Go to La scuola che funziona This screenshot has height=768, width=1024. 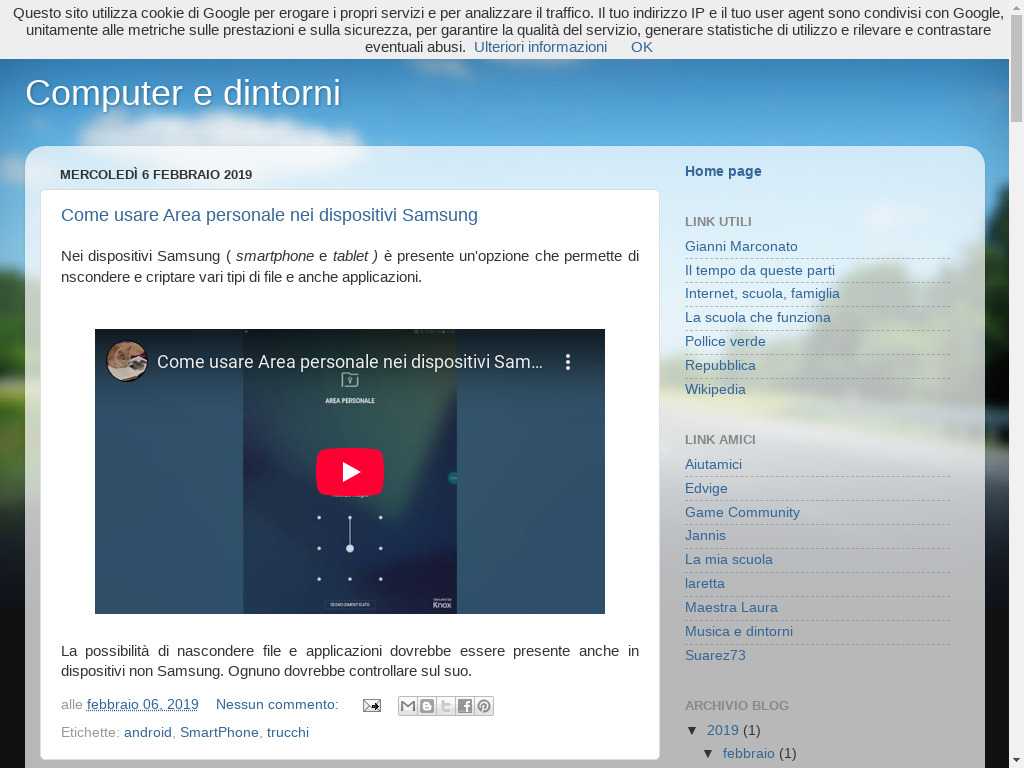coord(758,317)
